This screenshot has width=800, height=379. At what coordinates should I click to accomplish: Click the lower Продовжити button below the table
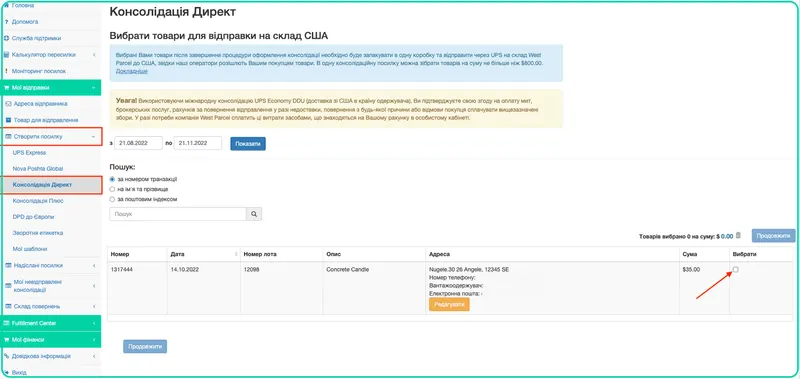click(x=145, y=346)
